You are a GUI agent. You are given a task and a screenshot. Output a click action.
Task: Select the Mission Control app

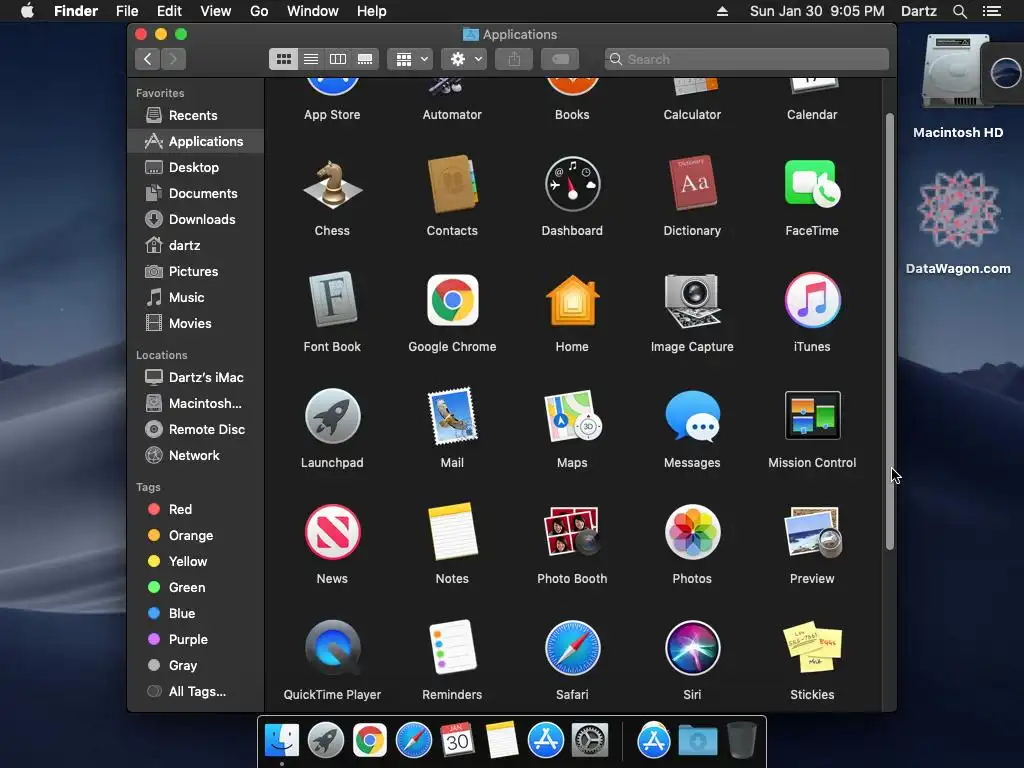point(812,417)
